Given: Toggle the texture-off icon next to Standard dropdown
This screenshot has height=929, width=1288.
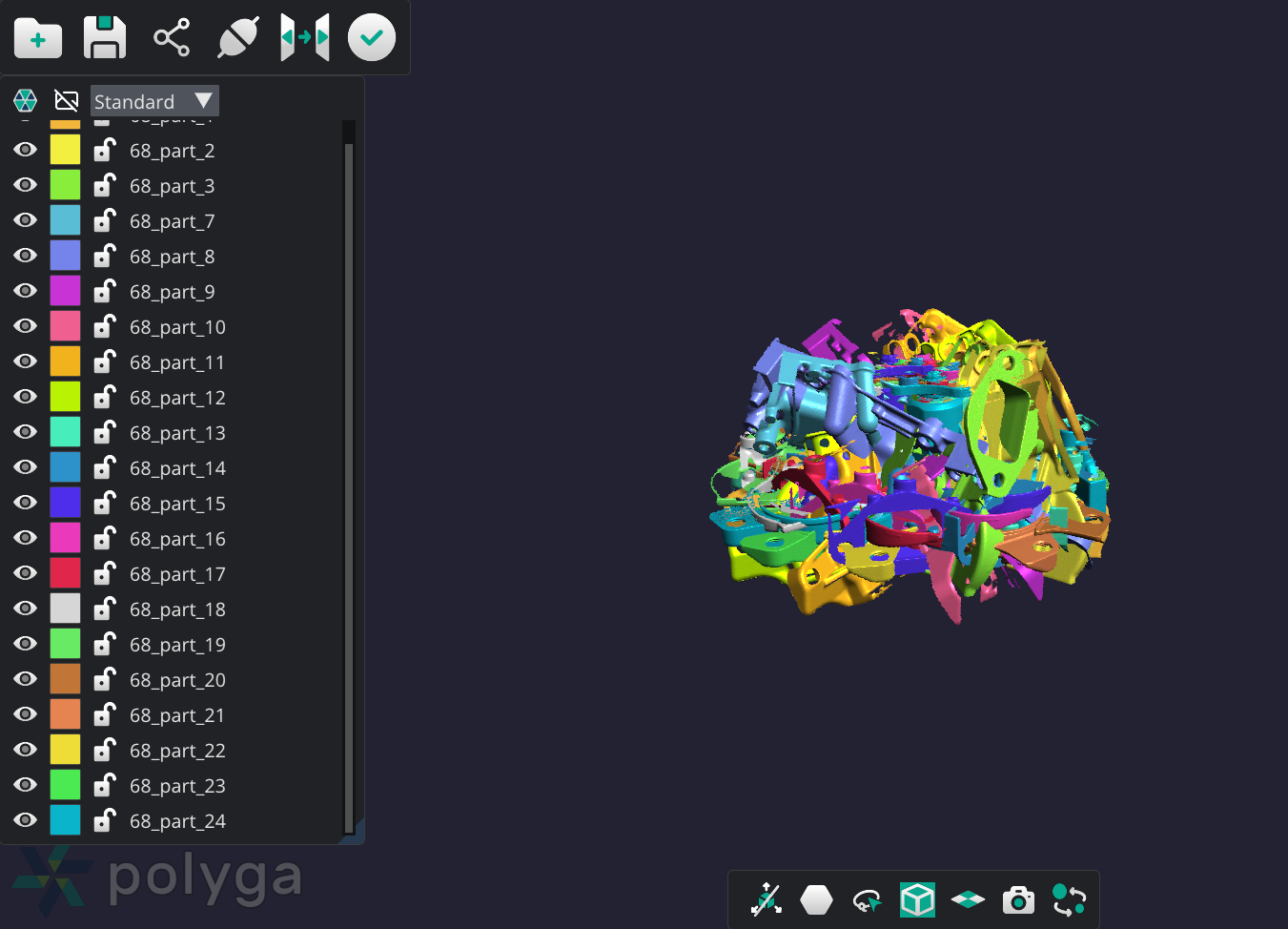Looking at the screenshot, I should [66, 100].
